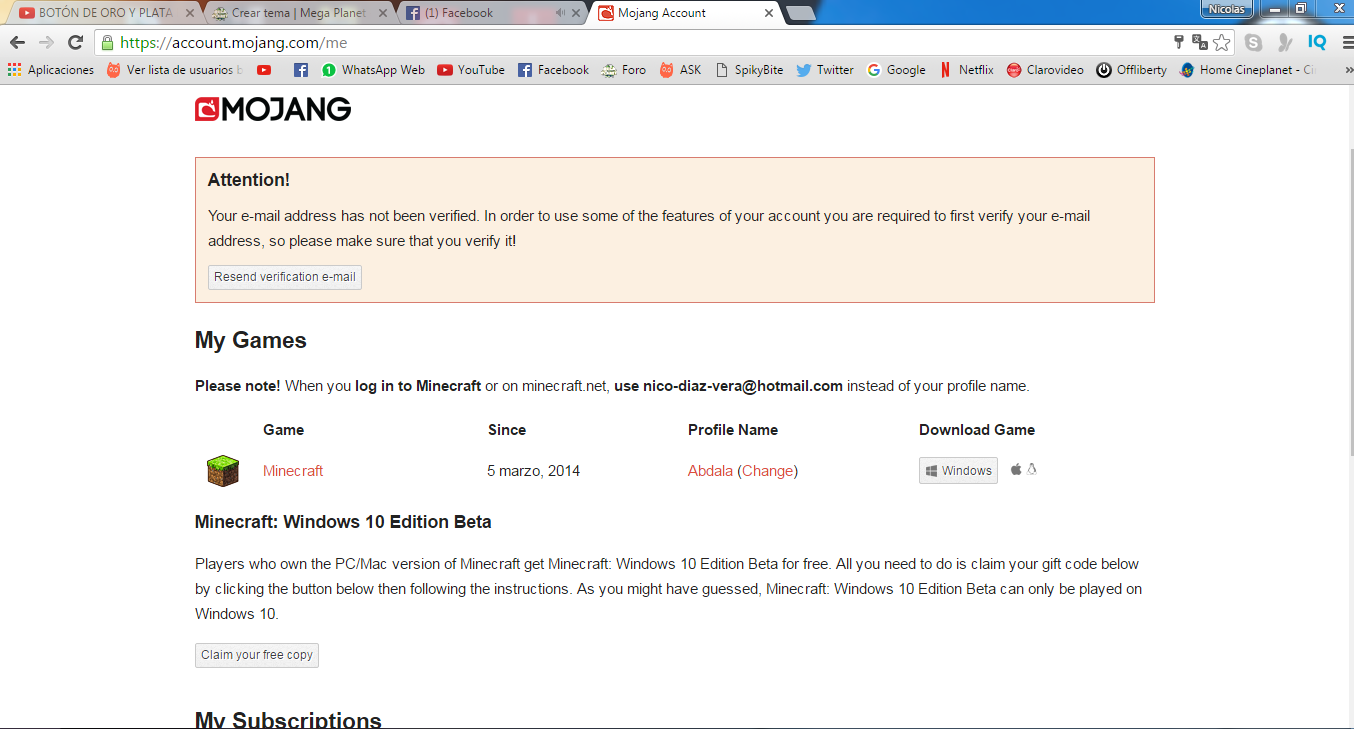Go forward with the browser arrow
1354x729 pixels.
(46, 42)
